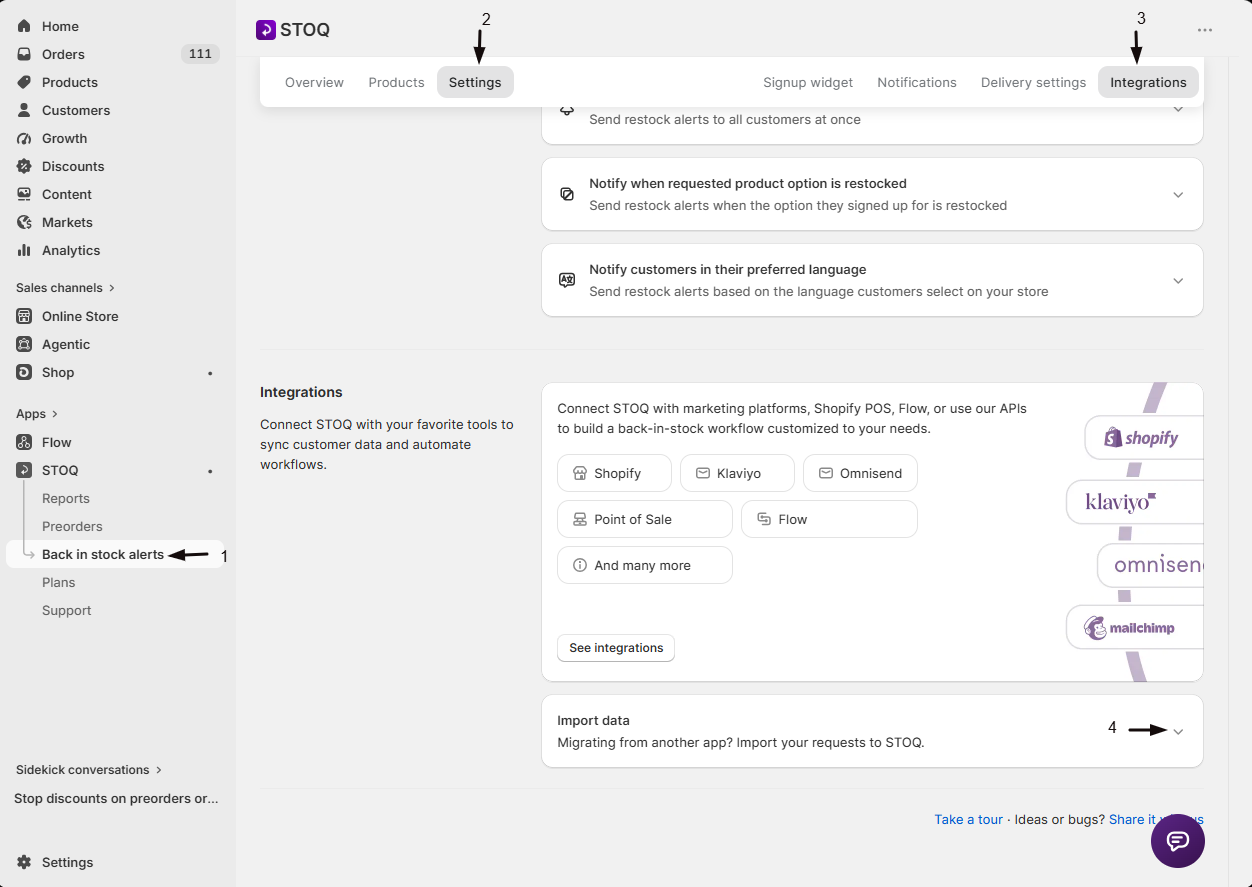The width and height of the screenshot is (1252, 887).
Task: Click the product option restocked icon
Action: pos(567,194)
